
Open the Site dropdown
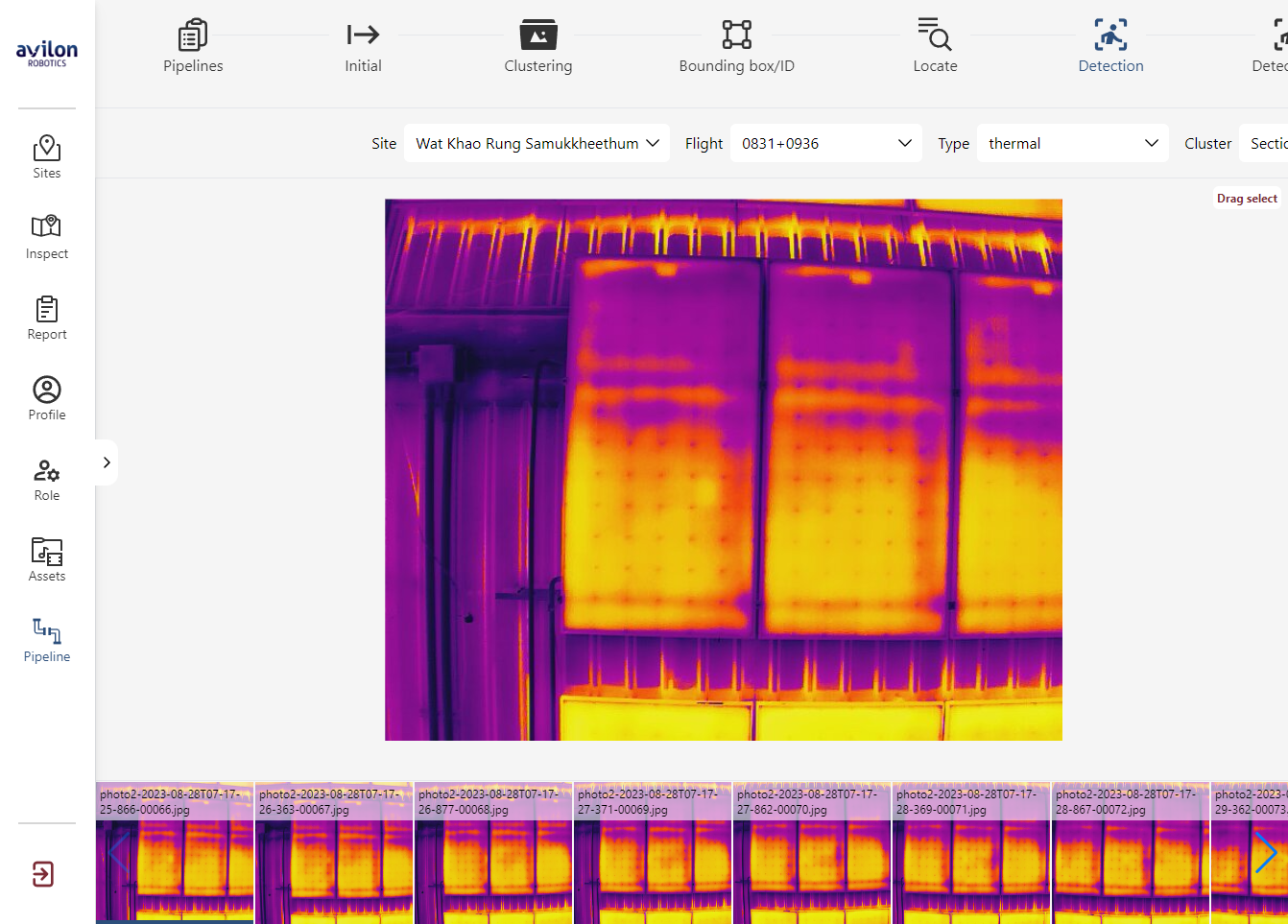[537, 143]
